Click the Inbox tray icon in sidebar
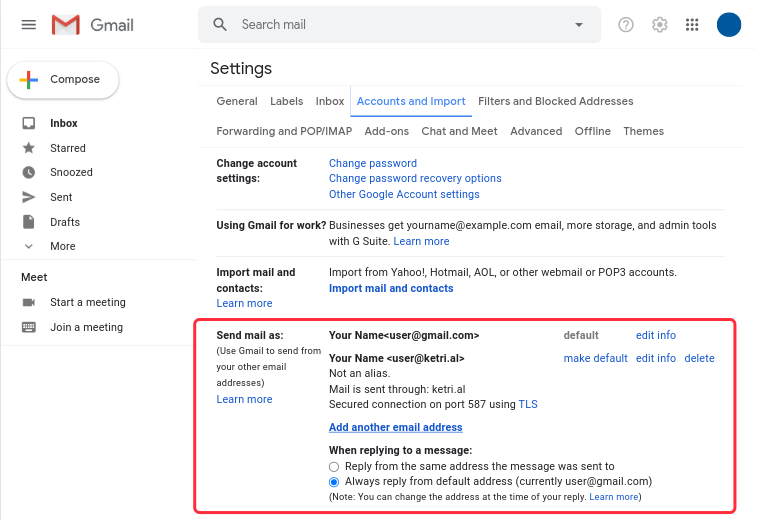 coord(29,123)
